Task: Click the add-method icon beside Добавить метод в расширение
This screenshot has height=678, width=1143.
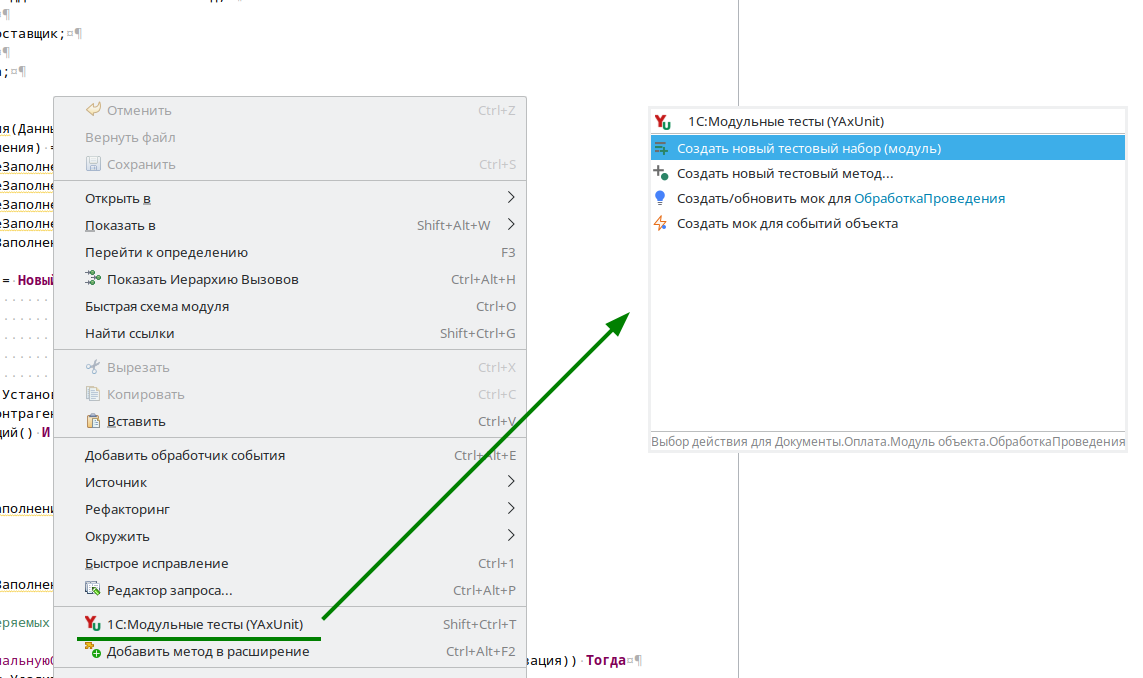Action: [93, 650]
